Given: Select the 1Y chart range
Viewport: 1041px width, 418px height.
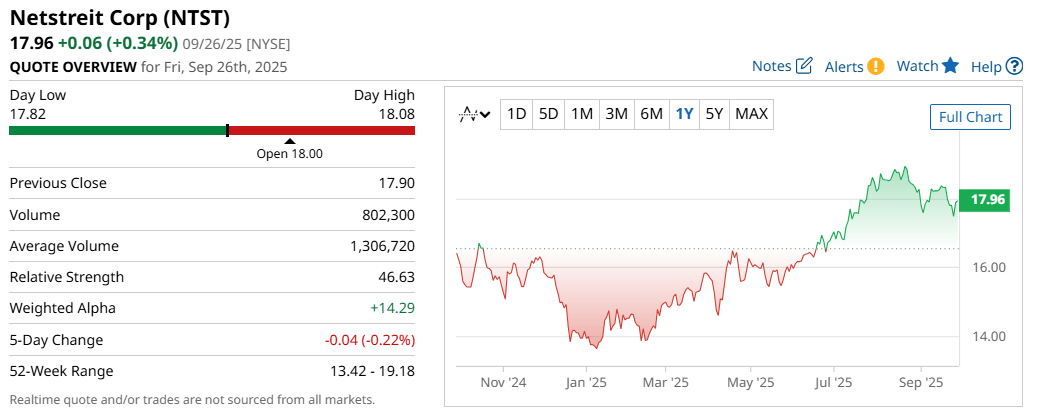Looking at the screenshot, I should click(x=685, y=114).
